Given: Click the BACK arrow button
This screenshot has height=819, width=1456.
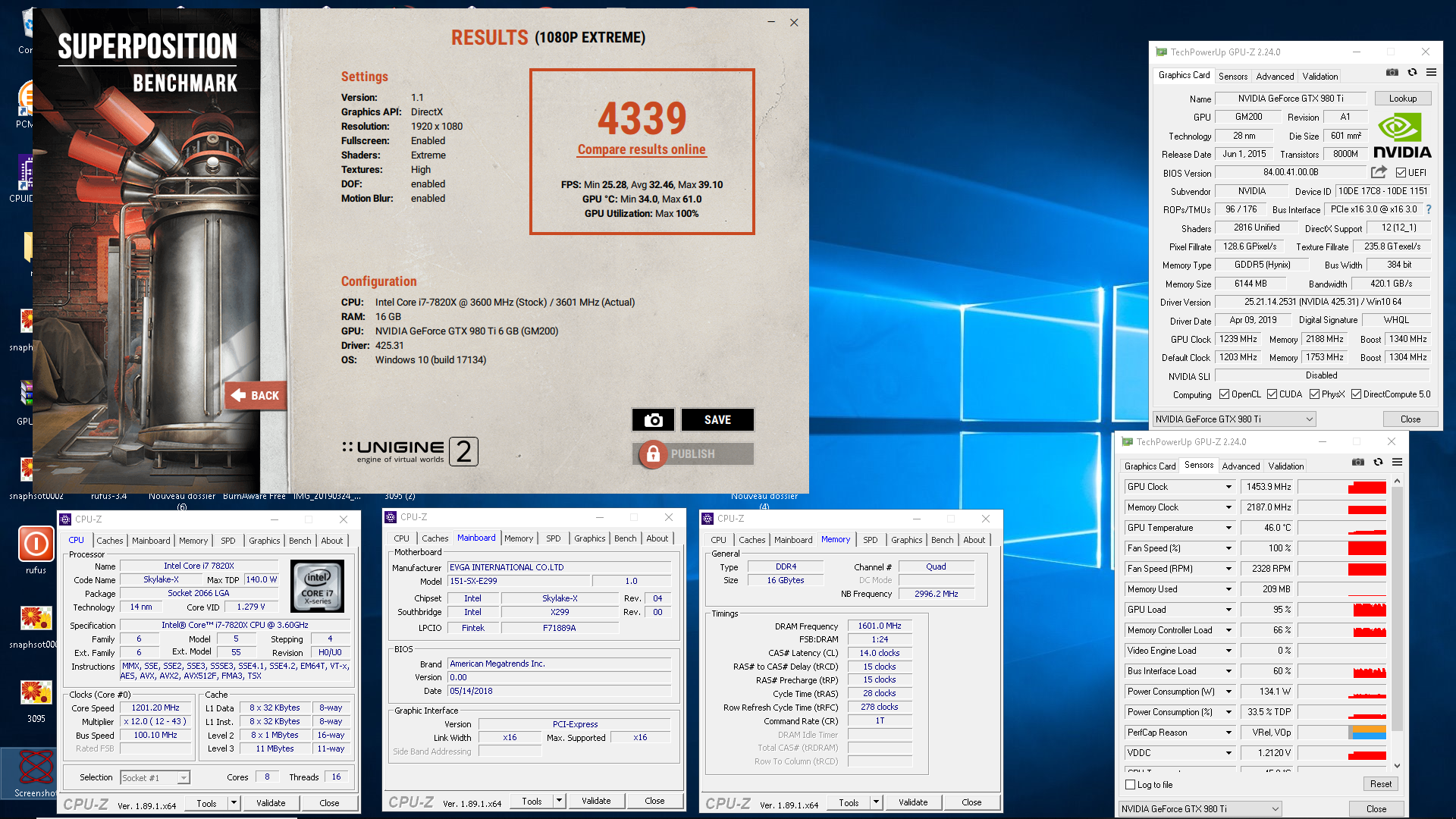Looking at the screenshot, I should (256, 395).
